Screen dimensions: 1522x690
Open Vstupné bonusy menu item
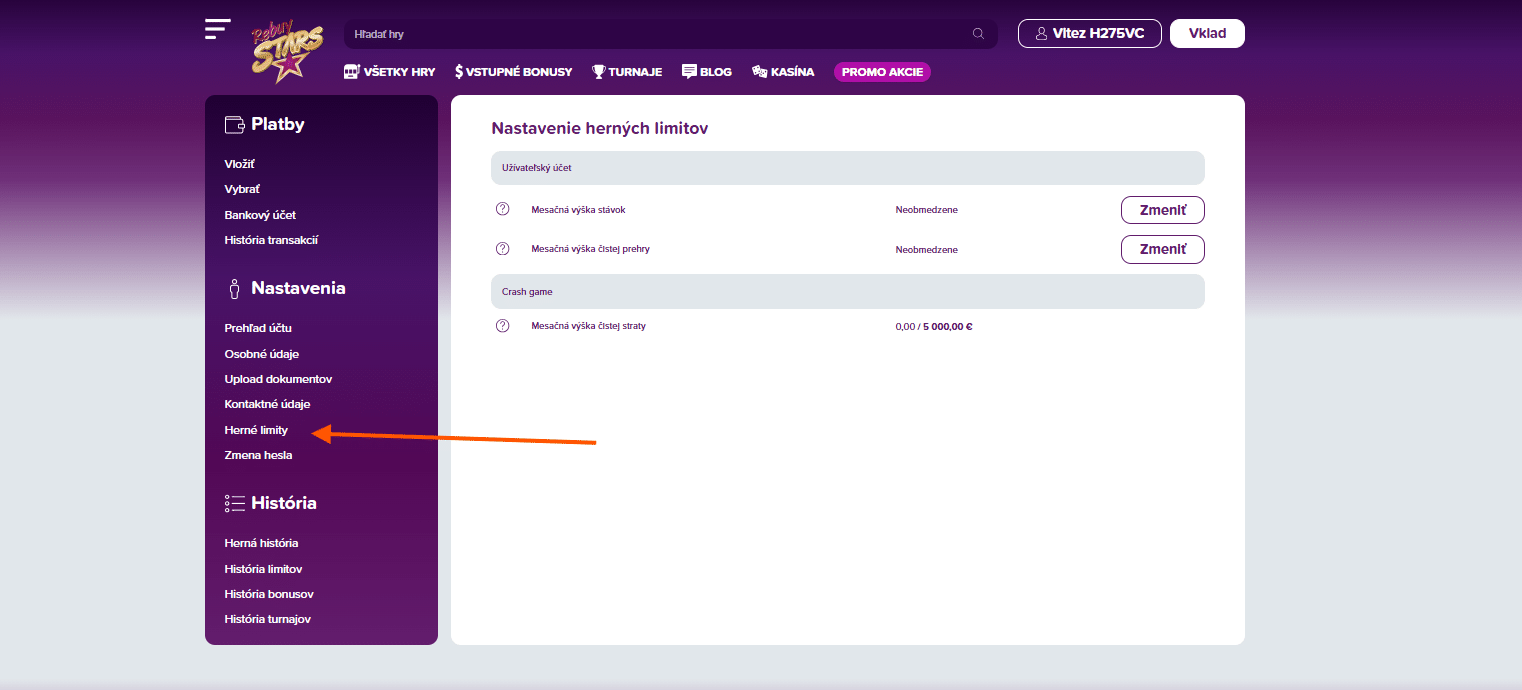(513, 72)
